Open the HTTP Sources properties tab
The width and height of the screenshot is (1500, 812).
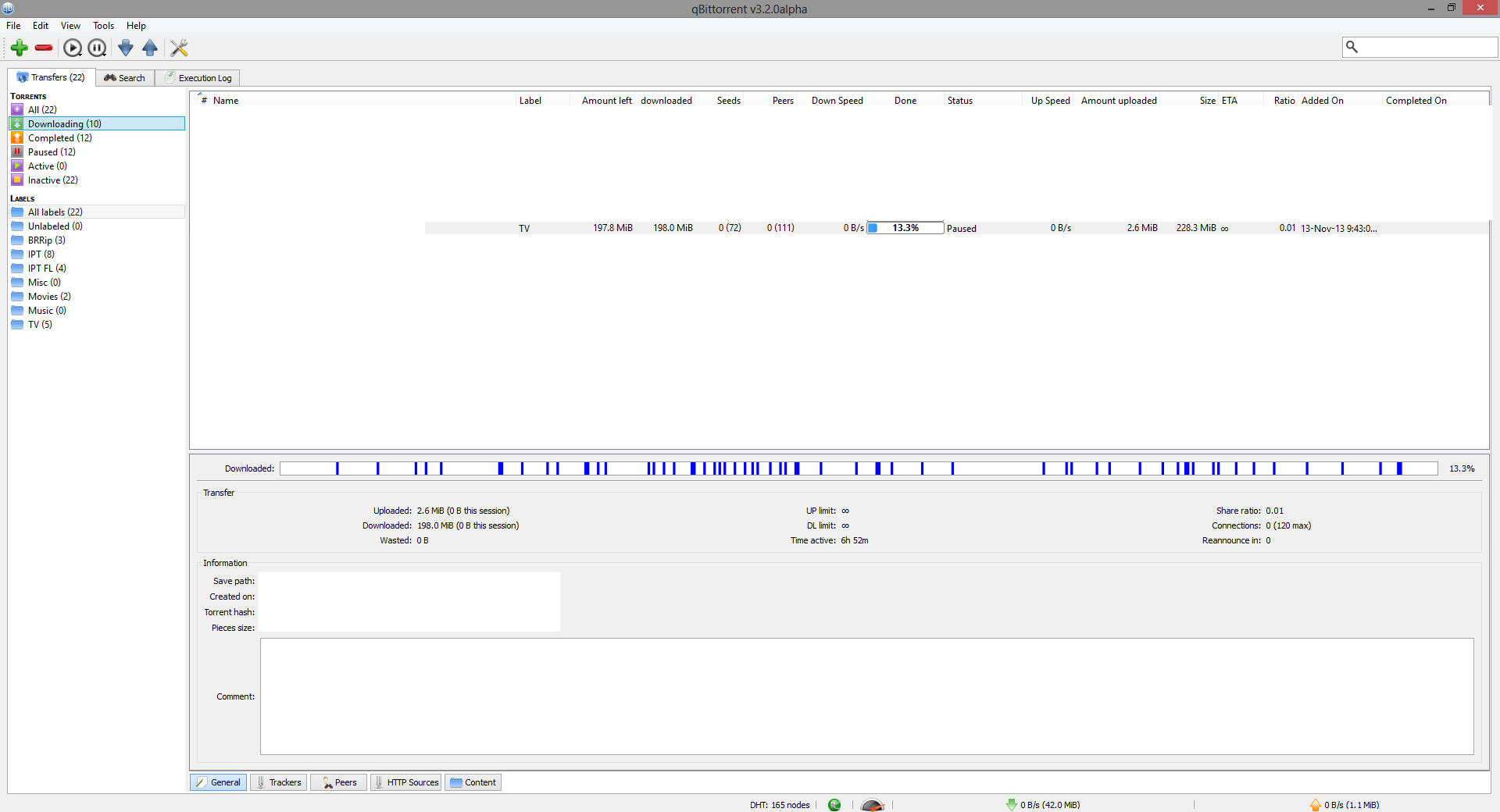(x=406, y=782)
